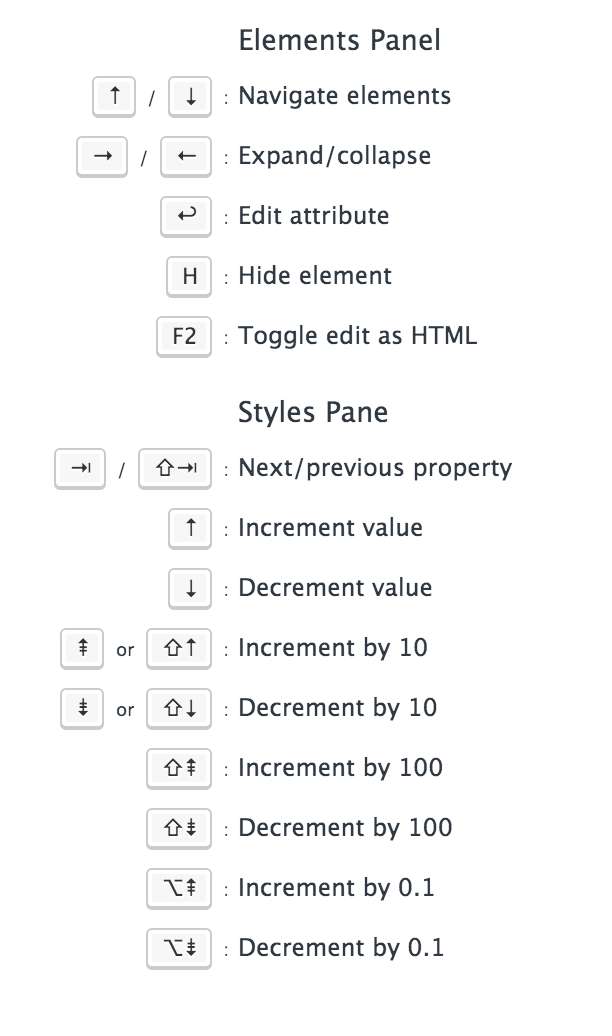
Task: Click the Enter key for Edit attribute
Action: 186,216
